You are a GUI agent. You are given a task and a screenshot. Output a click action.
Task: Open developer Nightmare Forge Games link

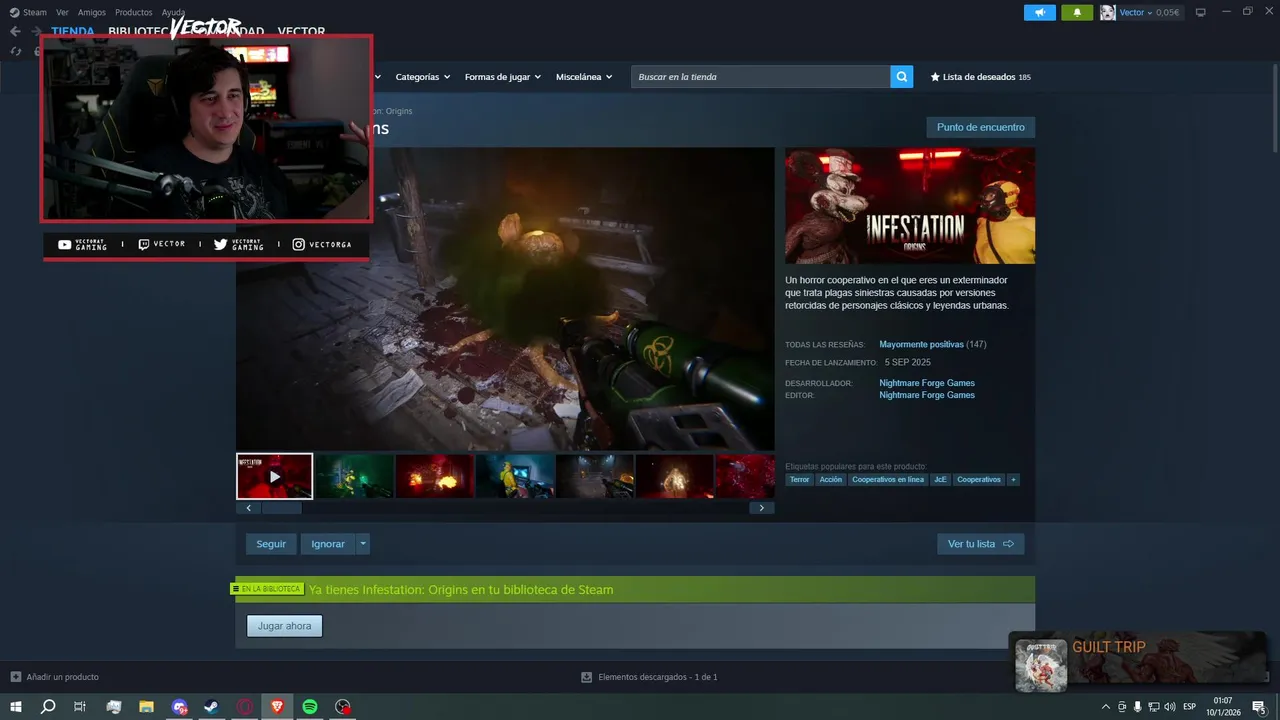pos(927,383)
